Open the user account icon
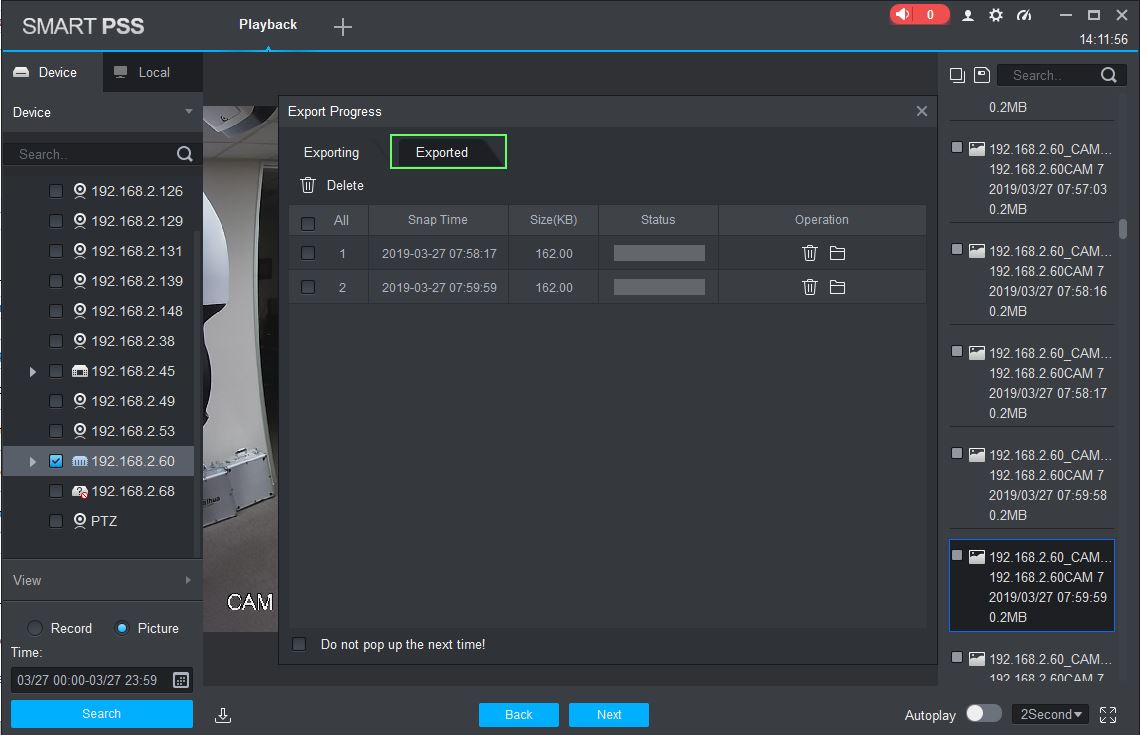1140x735 pixels. (968, 15)
